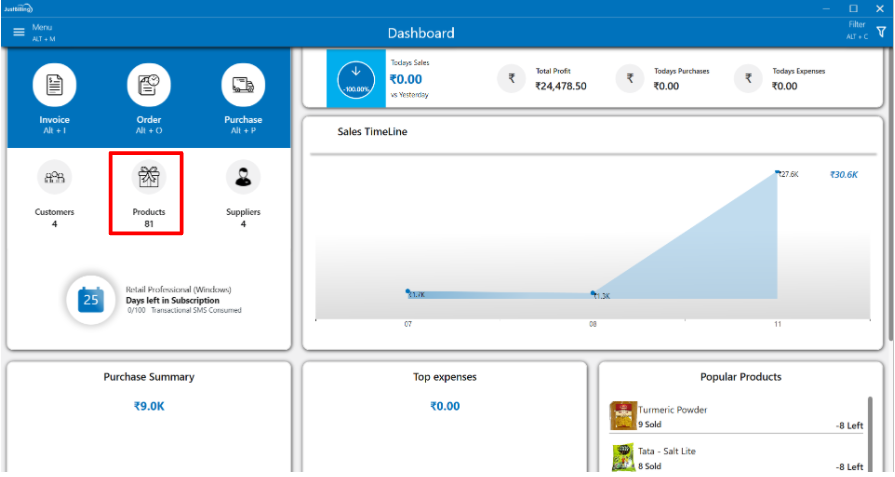Click the Todays Purchases rupee icon
Screen dimensions: 895x477
[630, 79]
